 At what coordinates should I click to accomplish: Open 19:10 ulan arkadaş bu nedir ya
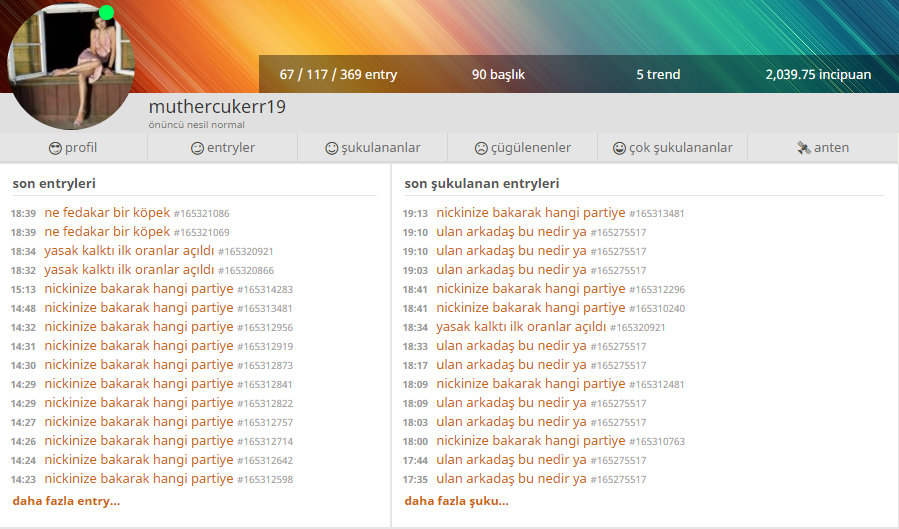pos(511,232)
